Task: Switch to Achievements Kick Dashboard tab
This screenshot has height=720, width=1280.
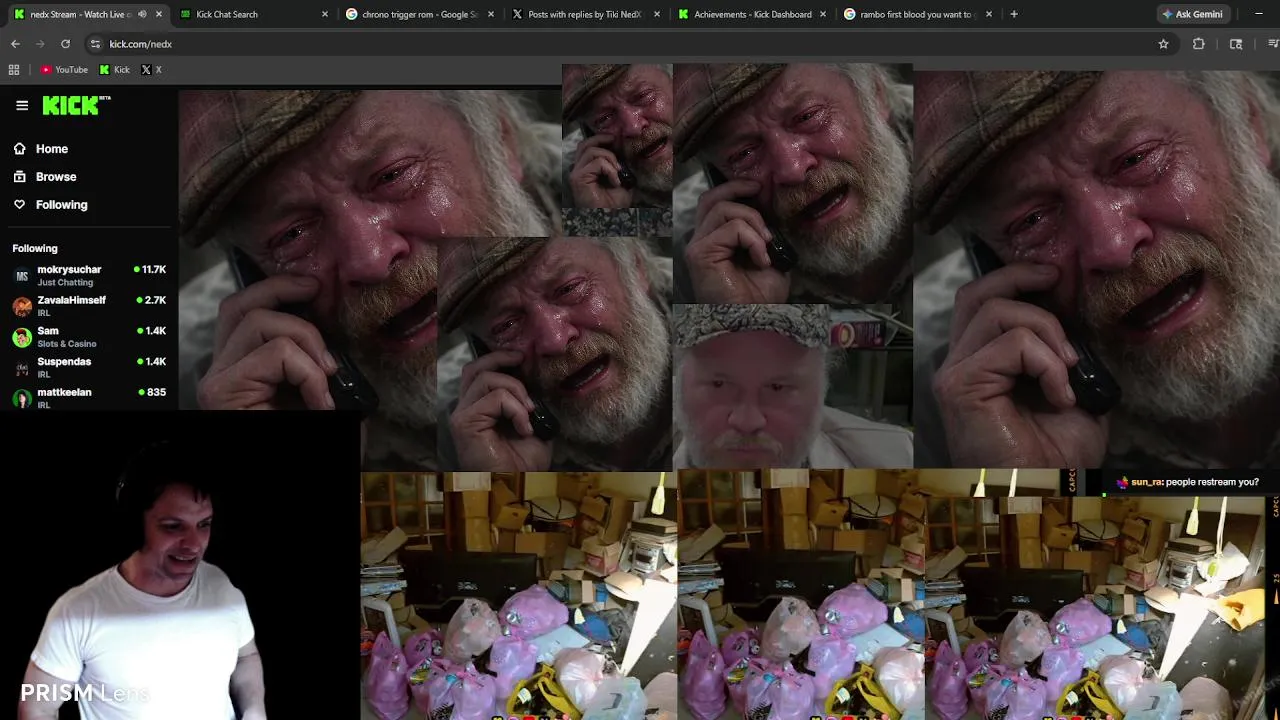Action: tap(752, 14)
